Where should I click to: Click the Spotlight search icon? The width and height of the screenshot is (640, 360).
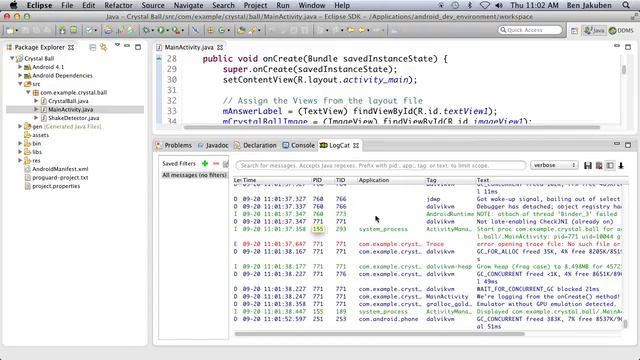point(626,5)
